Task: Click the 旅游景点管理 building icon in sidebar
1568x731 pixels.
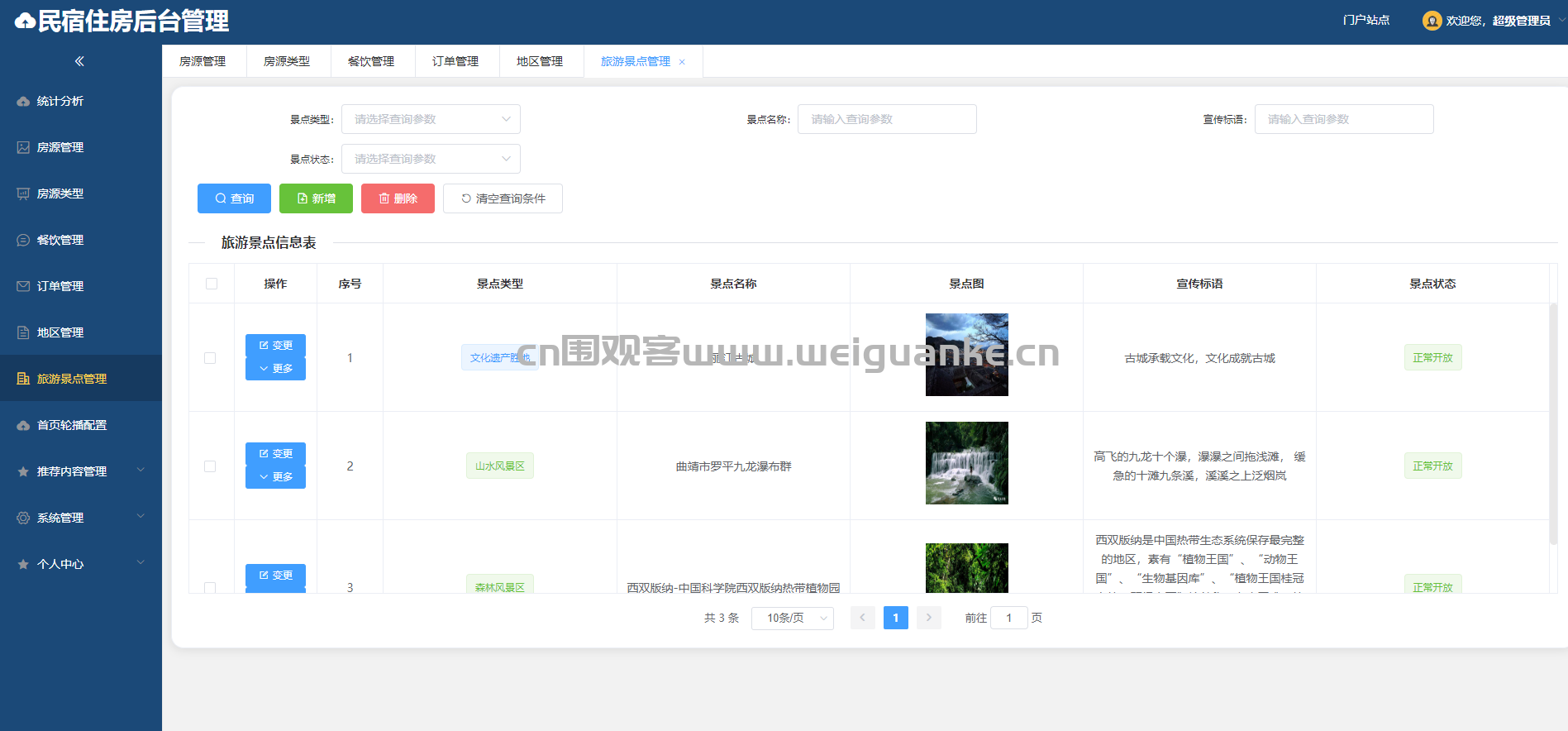Action: (23, 379)
